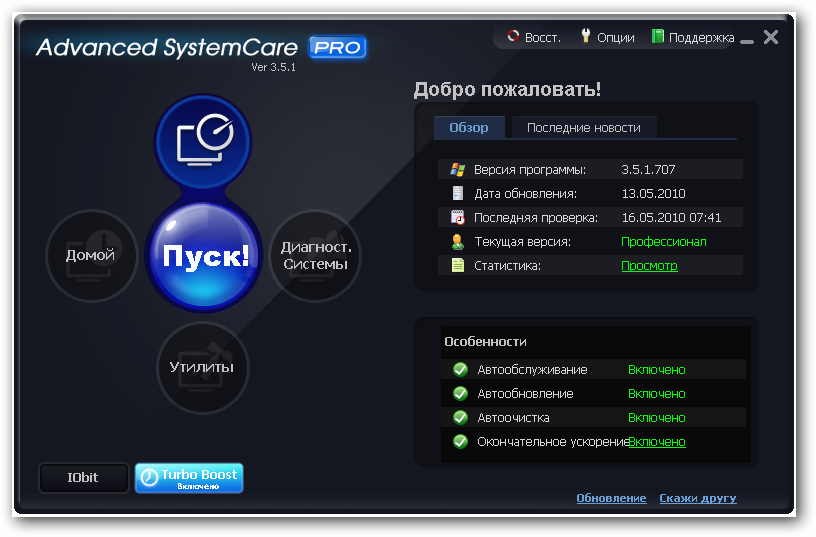Viewport: 816px width, 537px height.
Task: Click Включено status of Автообслуживание
Action: 656,370
